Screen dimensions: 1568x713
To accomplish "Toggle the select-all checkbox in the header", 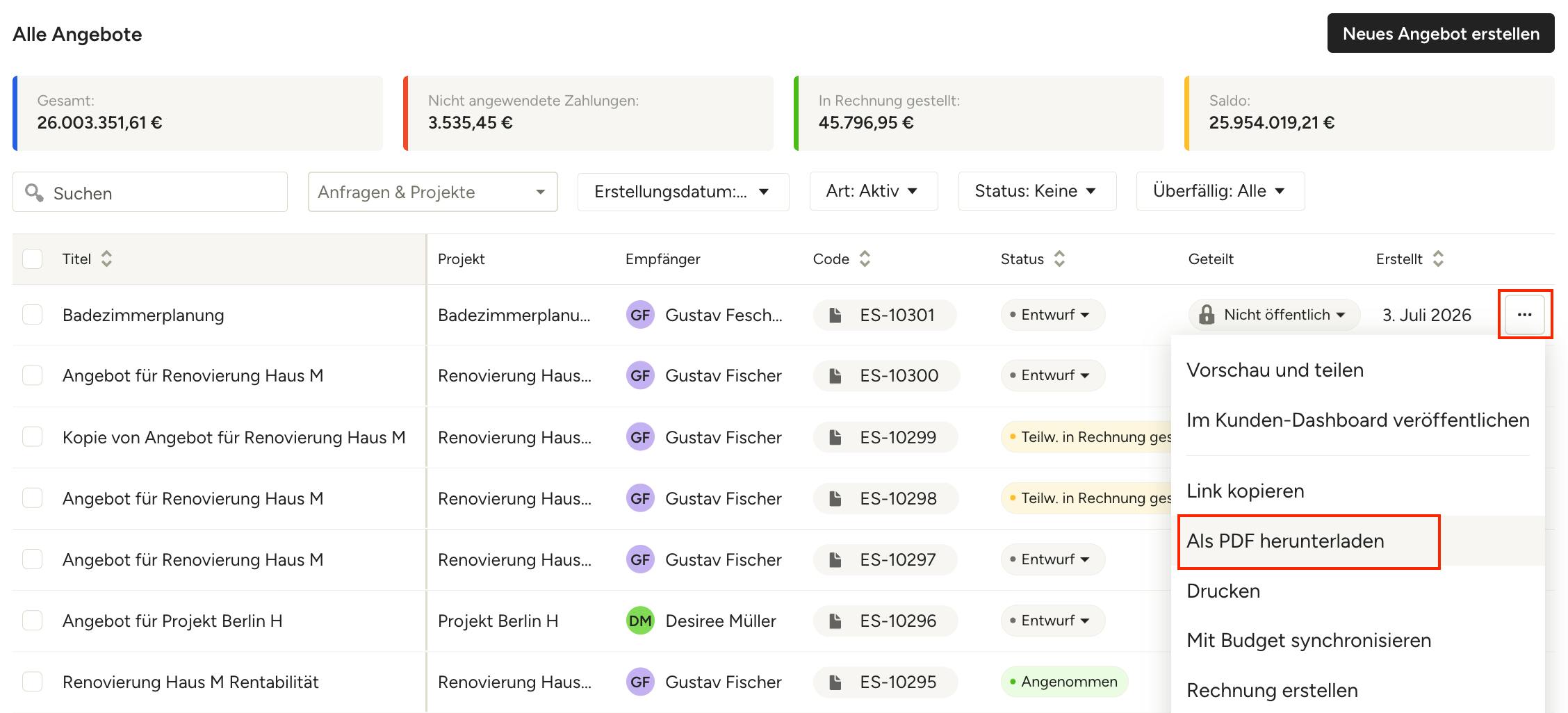I will (x=33, y=259).
